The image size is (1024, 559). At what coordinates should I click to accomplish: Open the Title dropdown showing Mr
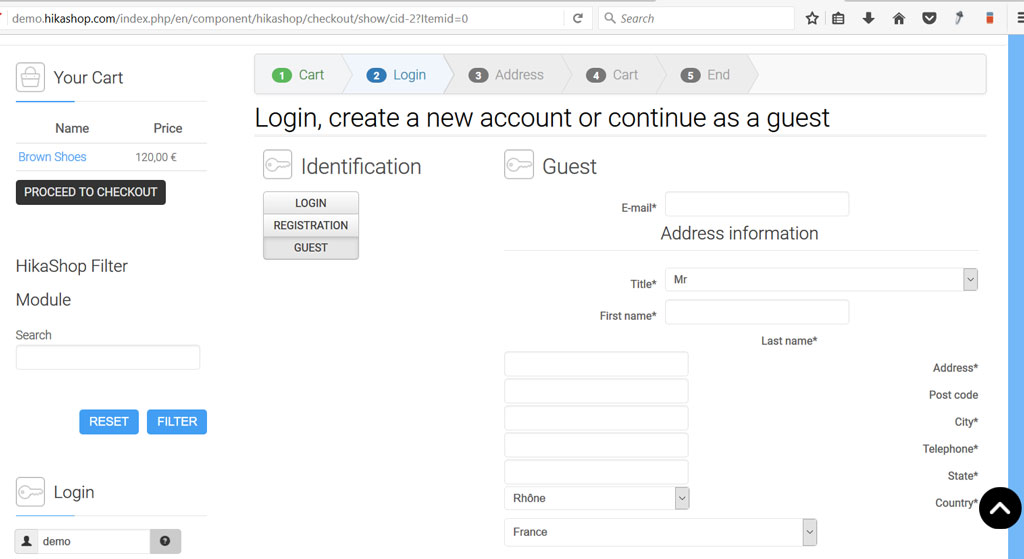tap(821, 280)
